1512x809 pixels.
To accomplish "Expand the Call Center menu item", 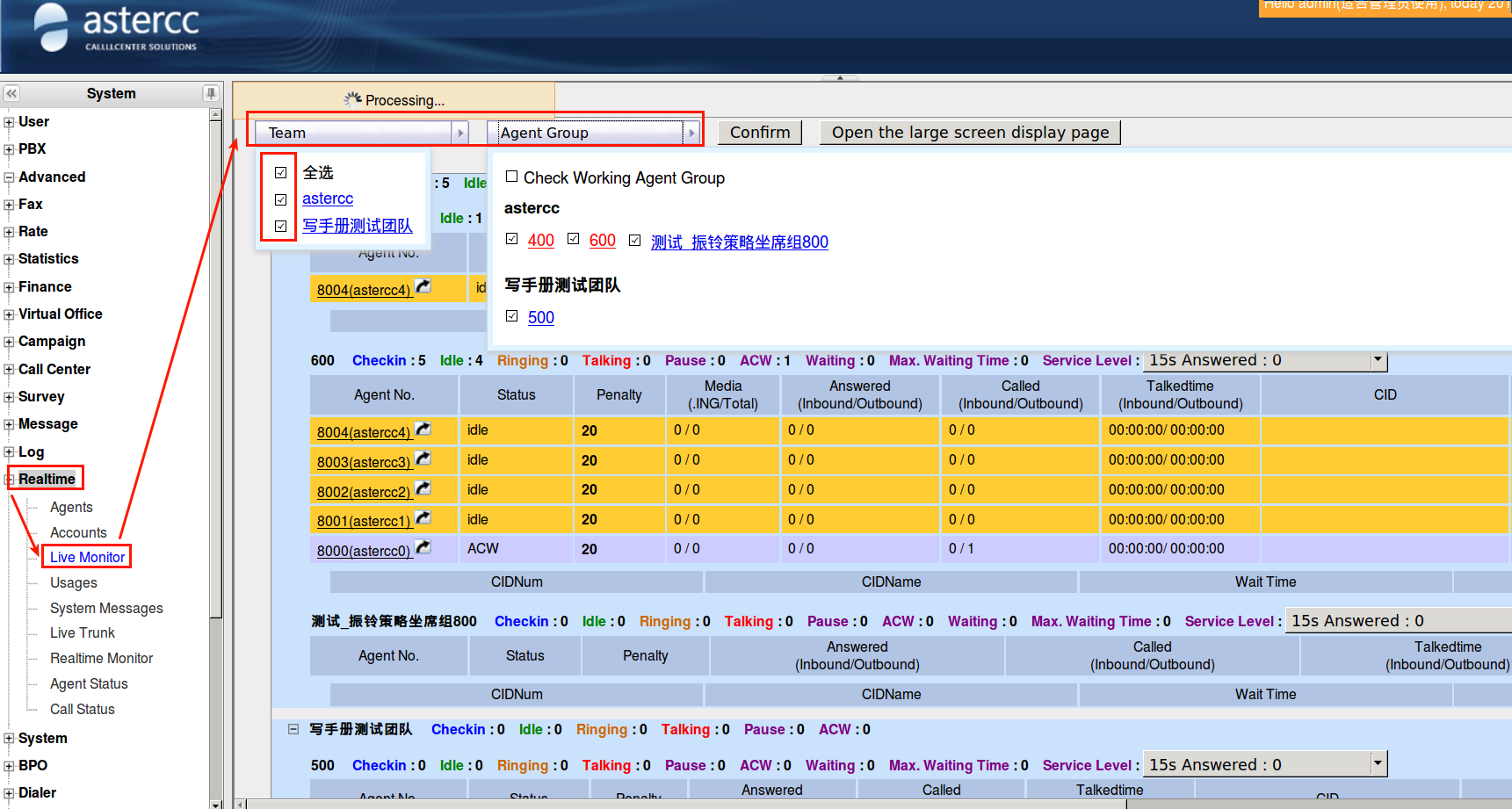I will (x=9, y=370).
